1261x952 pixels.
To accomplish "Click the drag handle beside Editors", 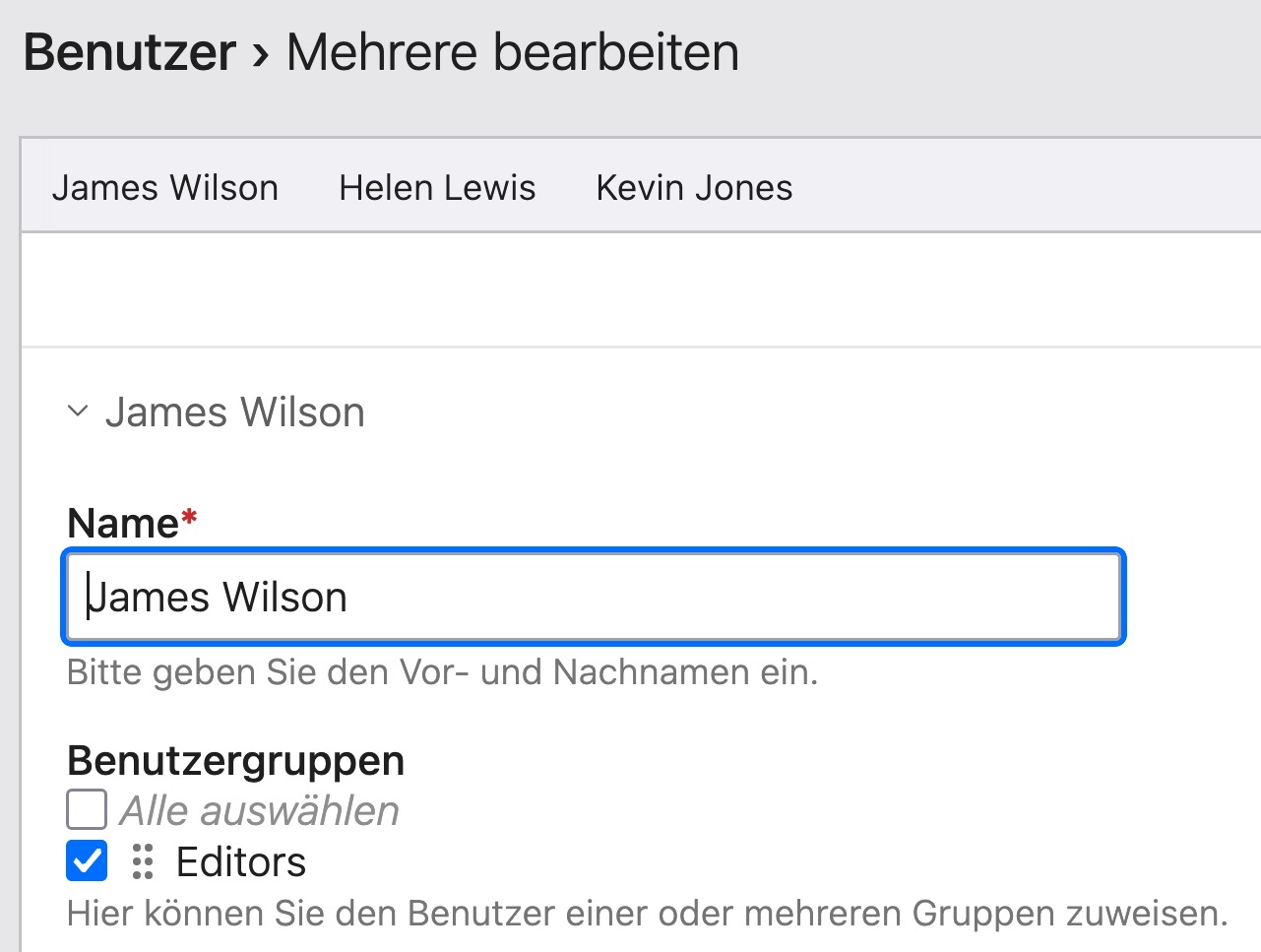I will [x=143, y=861].
